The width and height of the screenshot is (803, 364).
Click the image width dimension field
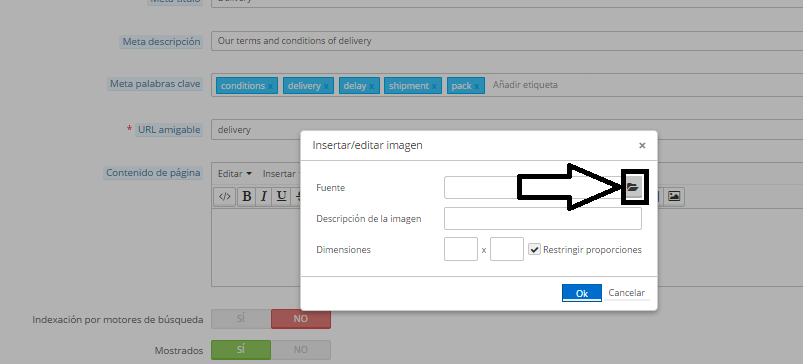click(460, 249)
